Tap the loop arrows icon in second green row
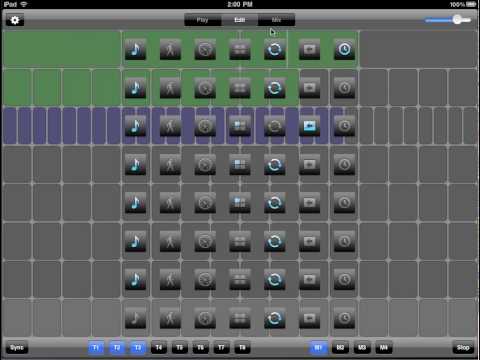The height and width of the screenshot is (360, 480). click(275, 88)
